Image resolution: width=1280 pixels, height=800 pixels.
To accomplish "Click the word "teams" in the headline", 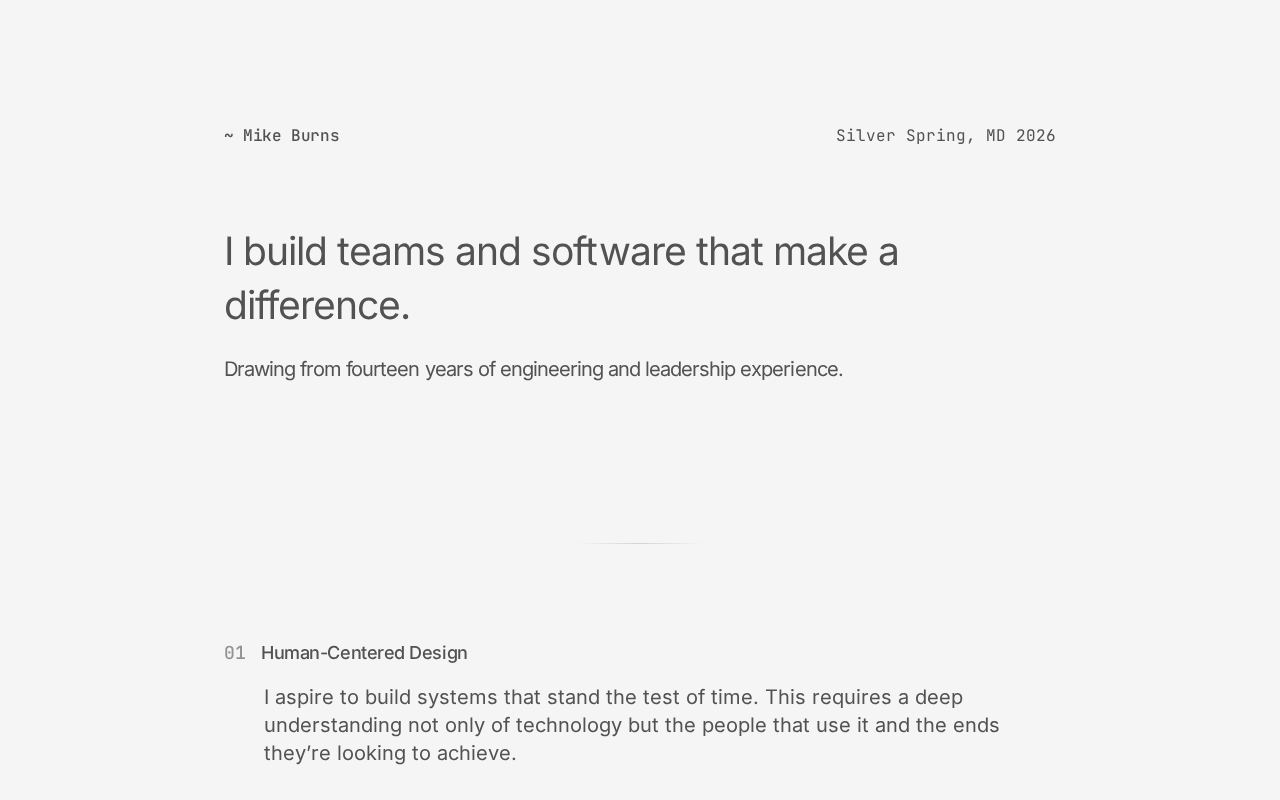I will [x=390, y=252].
